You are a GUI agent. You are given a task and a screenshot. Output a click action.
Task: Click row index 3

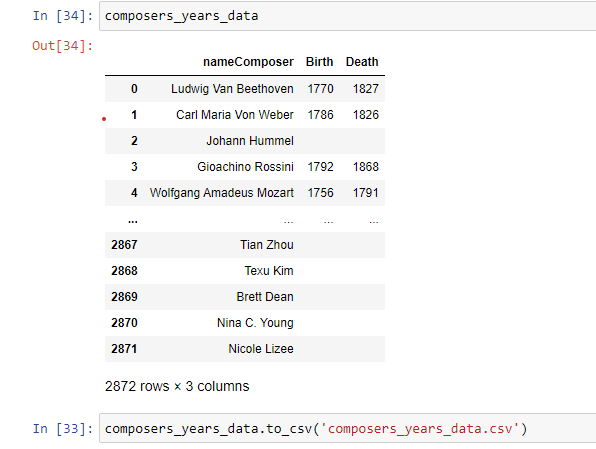(x=134, y=167)
